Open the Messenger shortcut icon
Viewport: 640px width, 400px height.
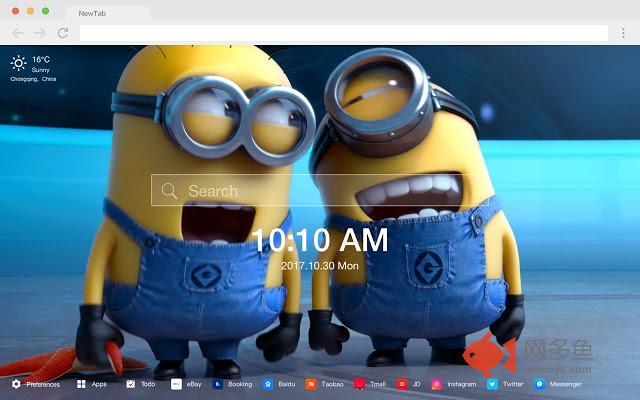(539, 384)
